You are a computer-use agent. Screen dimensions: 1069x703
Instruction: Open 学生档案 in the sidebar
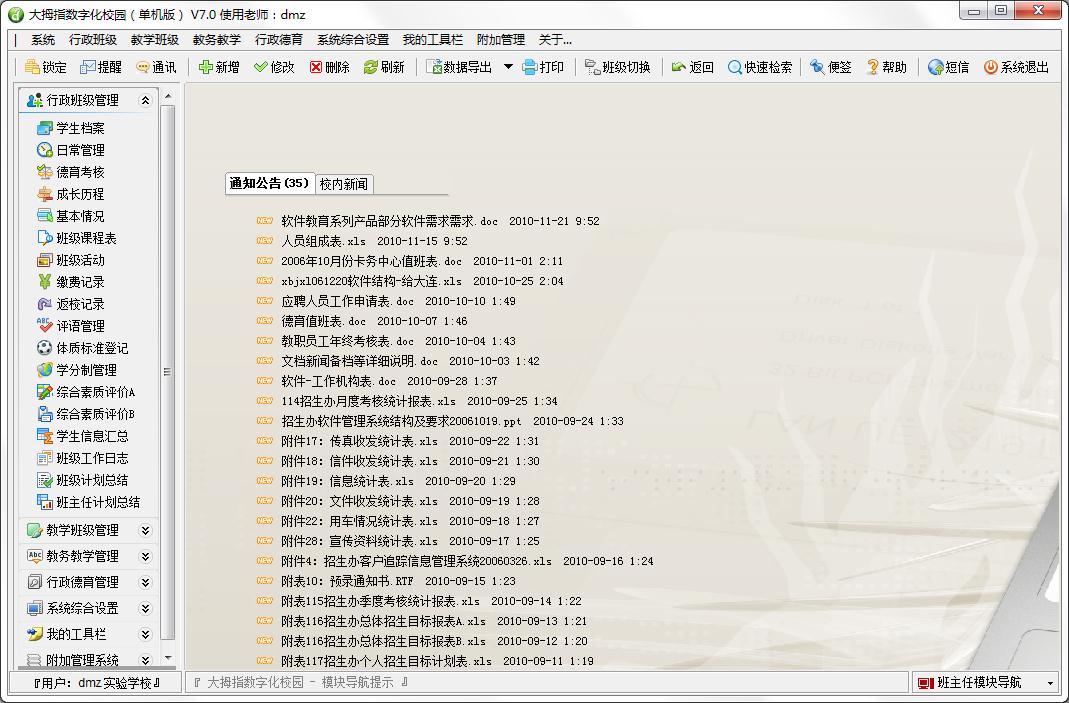tap(71, 128)
